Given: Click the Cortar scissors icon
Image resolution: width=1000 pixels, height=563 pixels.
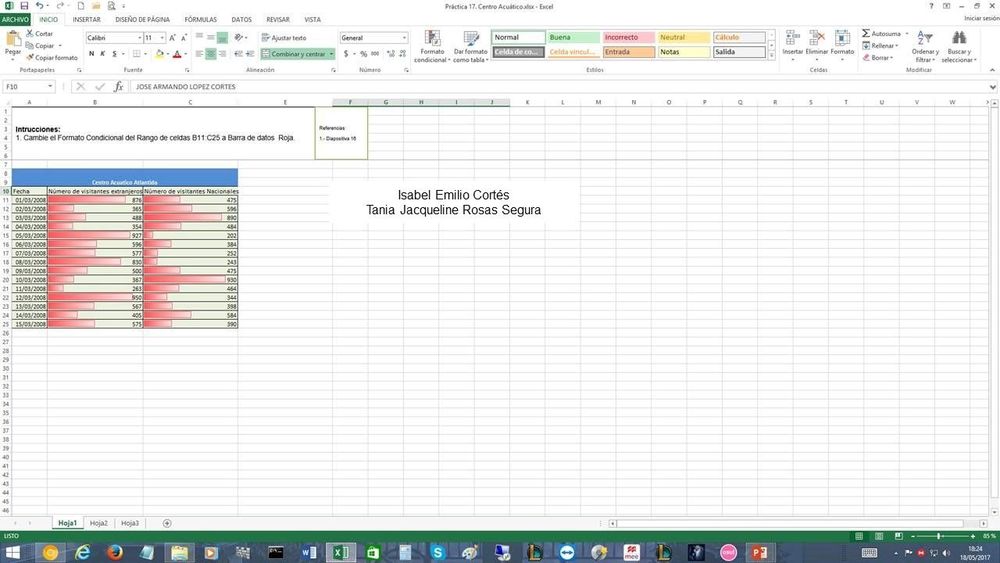Looking at the screenshot, I should click(28, 34).
